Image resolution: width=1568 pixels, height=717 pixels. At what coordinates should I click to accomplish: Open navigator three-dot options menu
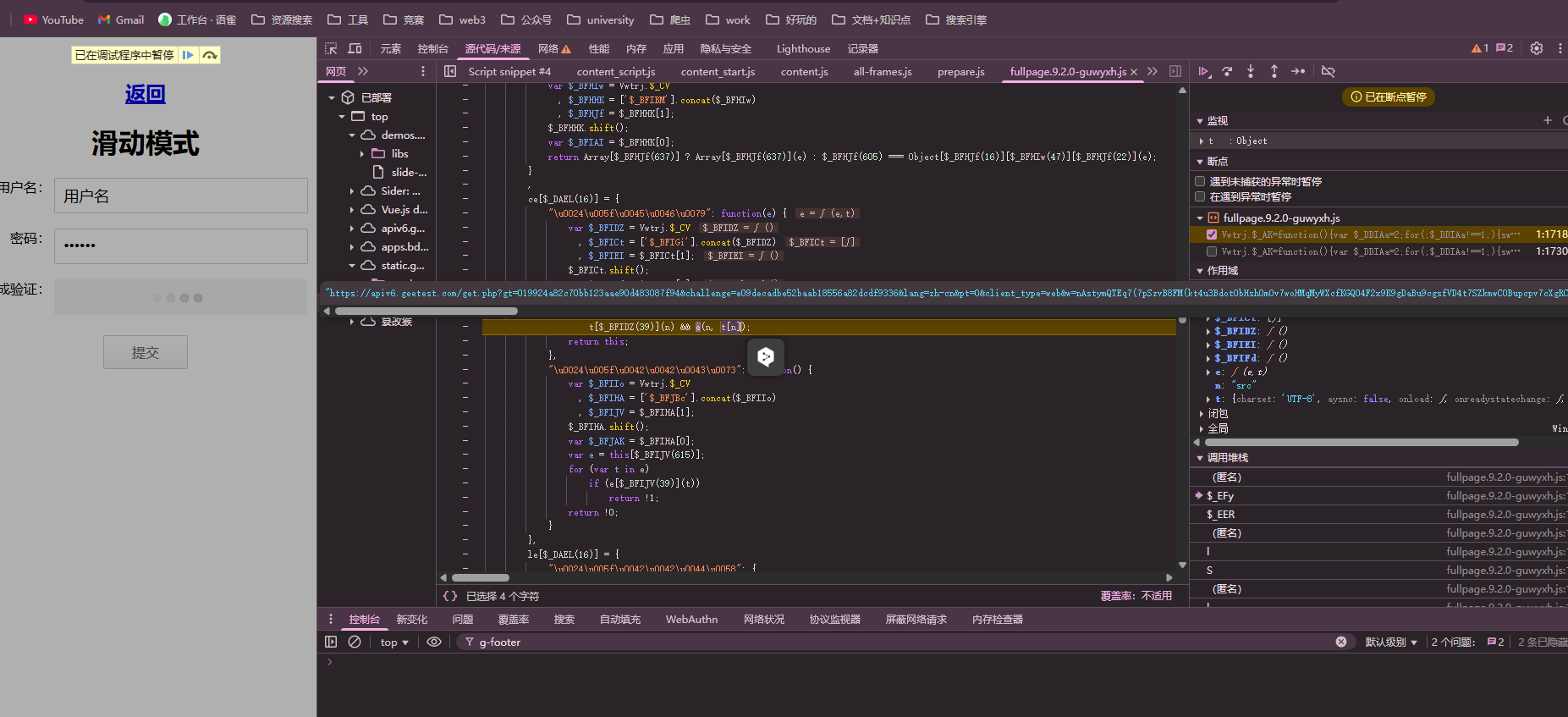(x=423, y=72)
